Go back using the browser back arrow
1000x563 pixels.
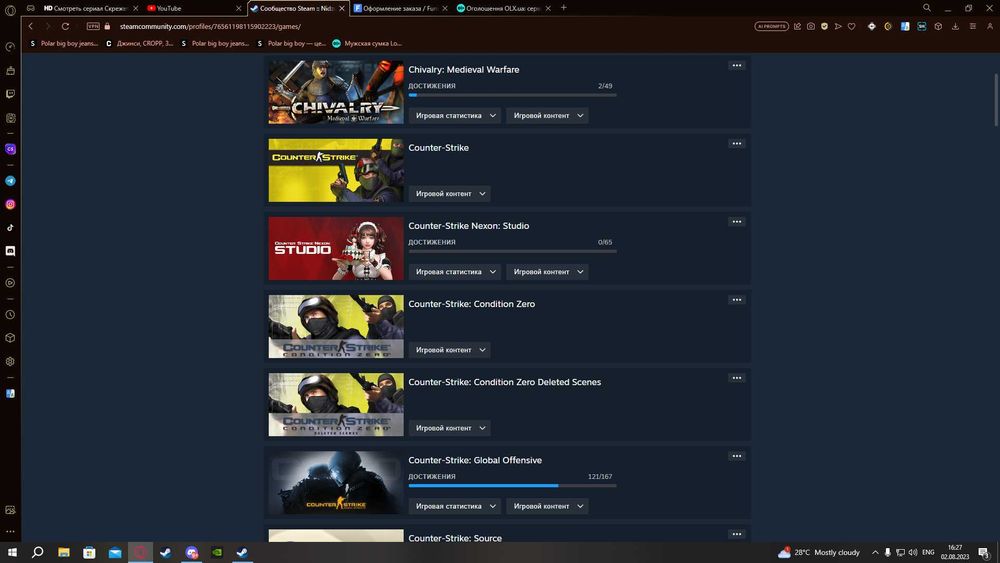pyautogui.click(x=31, y=26)
